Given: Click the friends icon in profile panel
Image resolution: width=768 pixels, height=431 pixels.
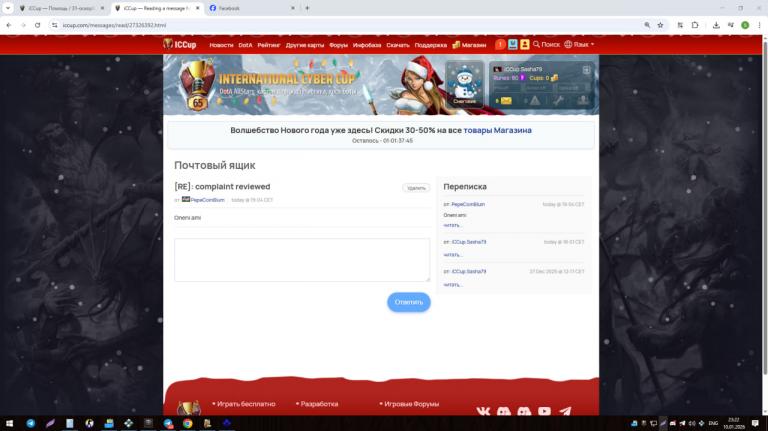Looking at the screenshot, I should [582, 101].
